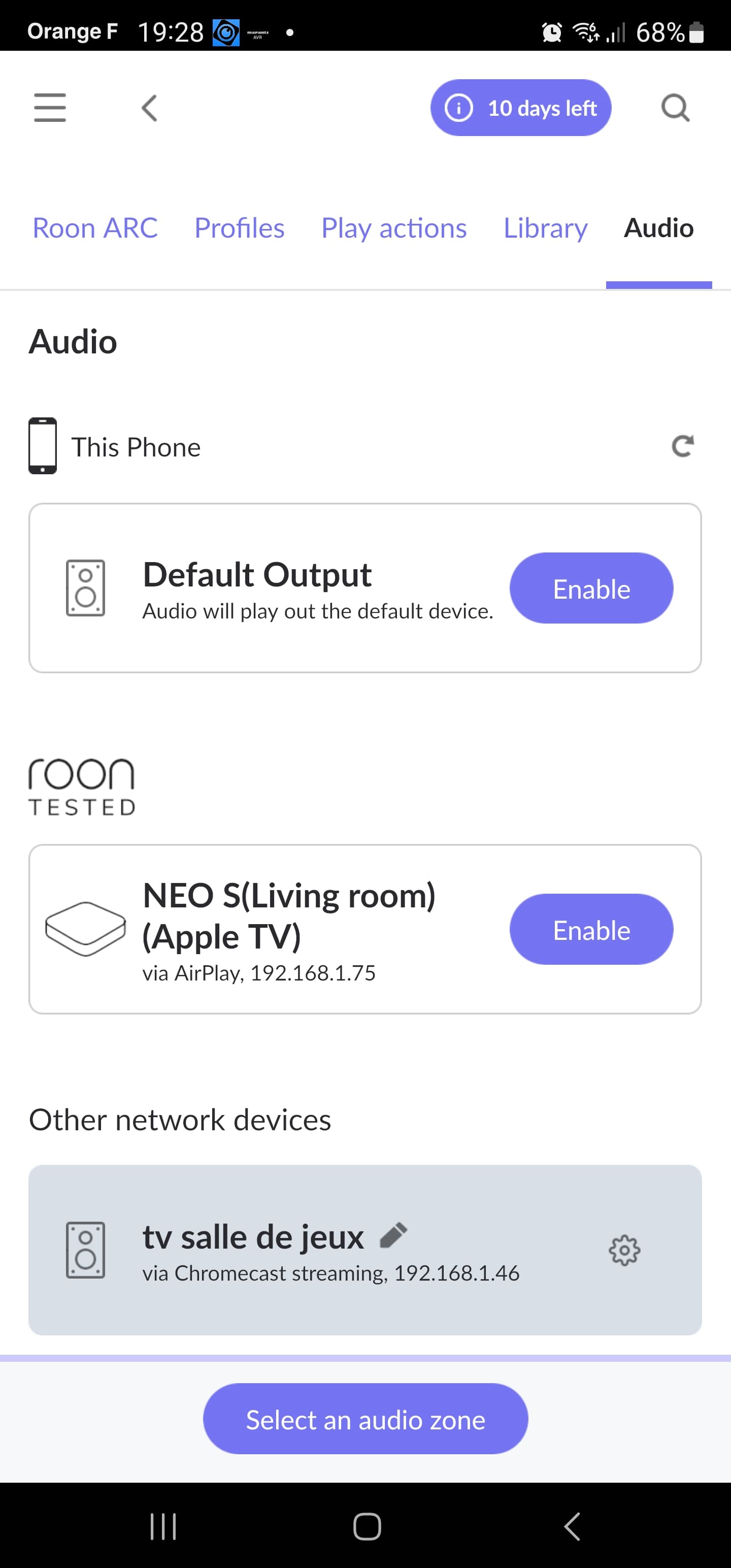Tap the Apple TV device icon
This screenshot has width=731, height=1568.
coord(85,929)
